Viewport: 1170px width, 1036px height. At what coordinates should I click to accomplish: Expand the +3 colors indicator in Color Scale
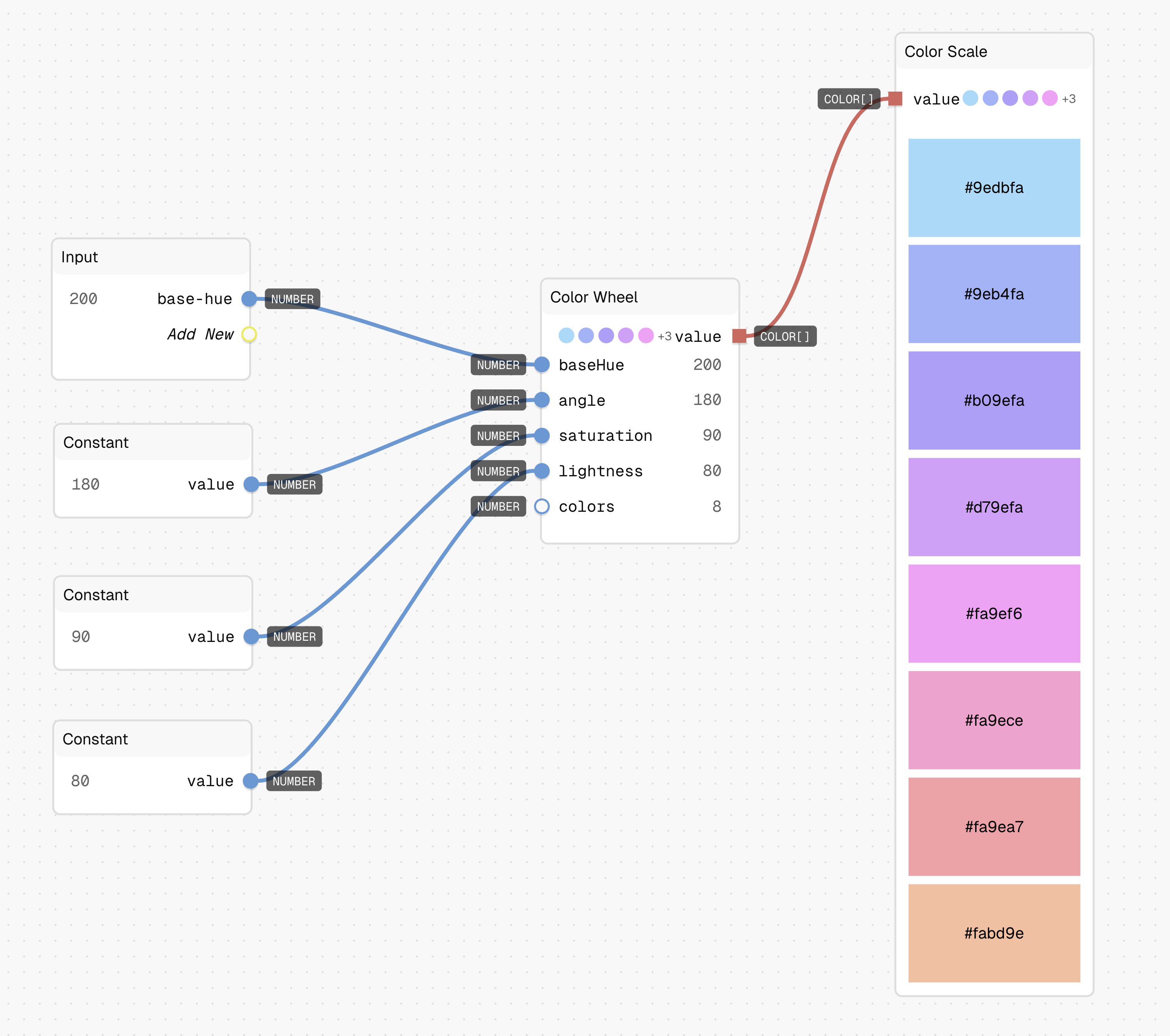(x=1068, y=99)
